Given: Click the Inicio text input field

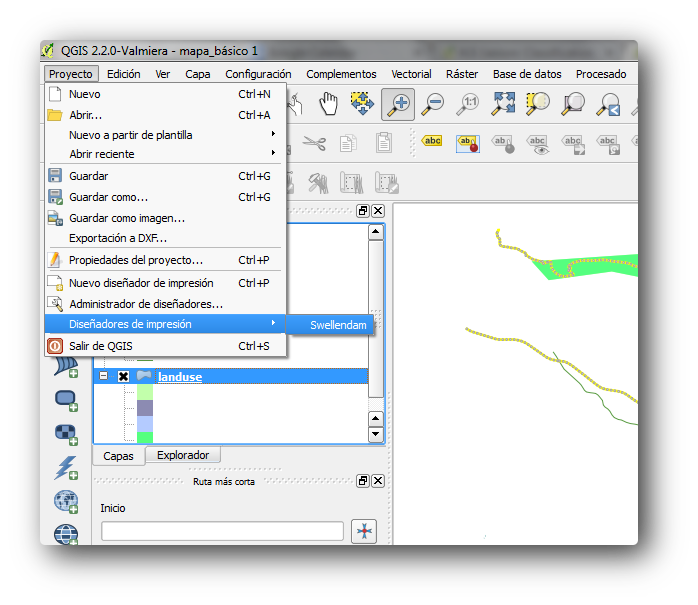Looking at the screenshot, I should [x=222, y=531].
